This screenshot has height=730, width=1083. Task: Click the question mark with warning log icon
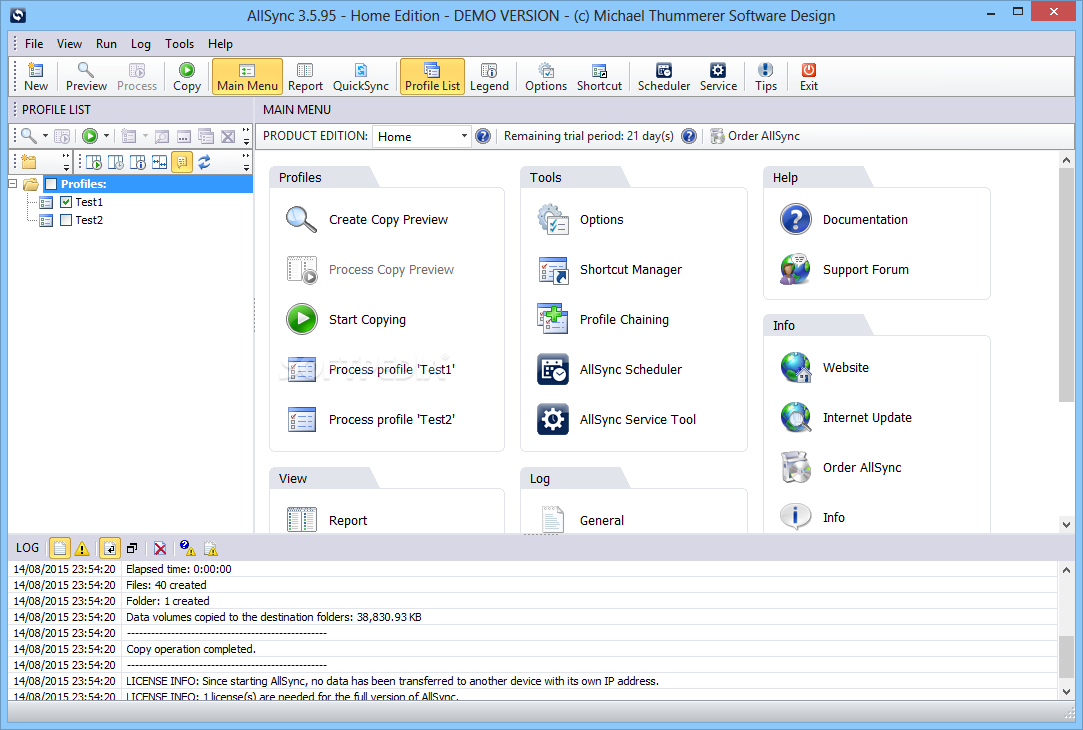187,548
